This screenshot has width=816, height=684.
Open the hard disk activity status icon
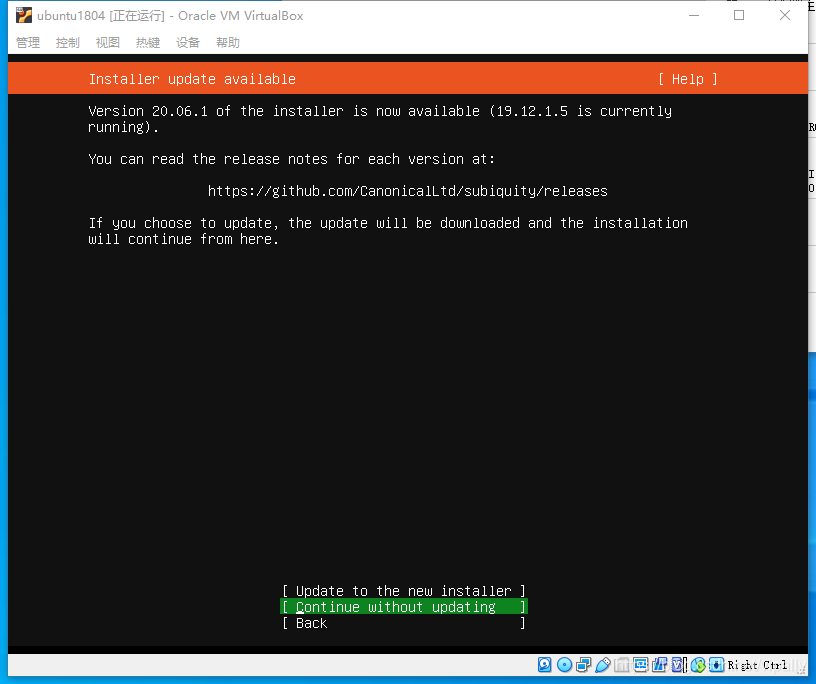pyautogui.click(x=544, y=665)
